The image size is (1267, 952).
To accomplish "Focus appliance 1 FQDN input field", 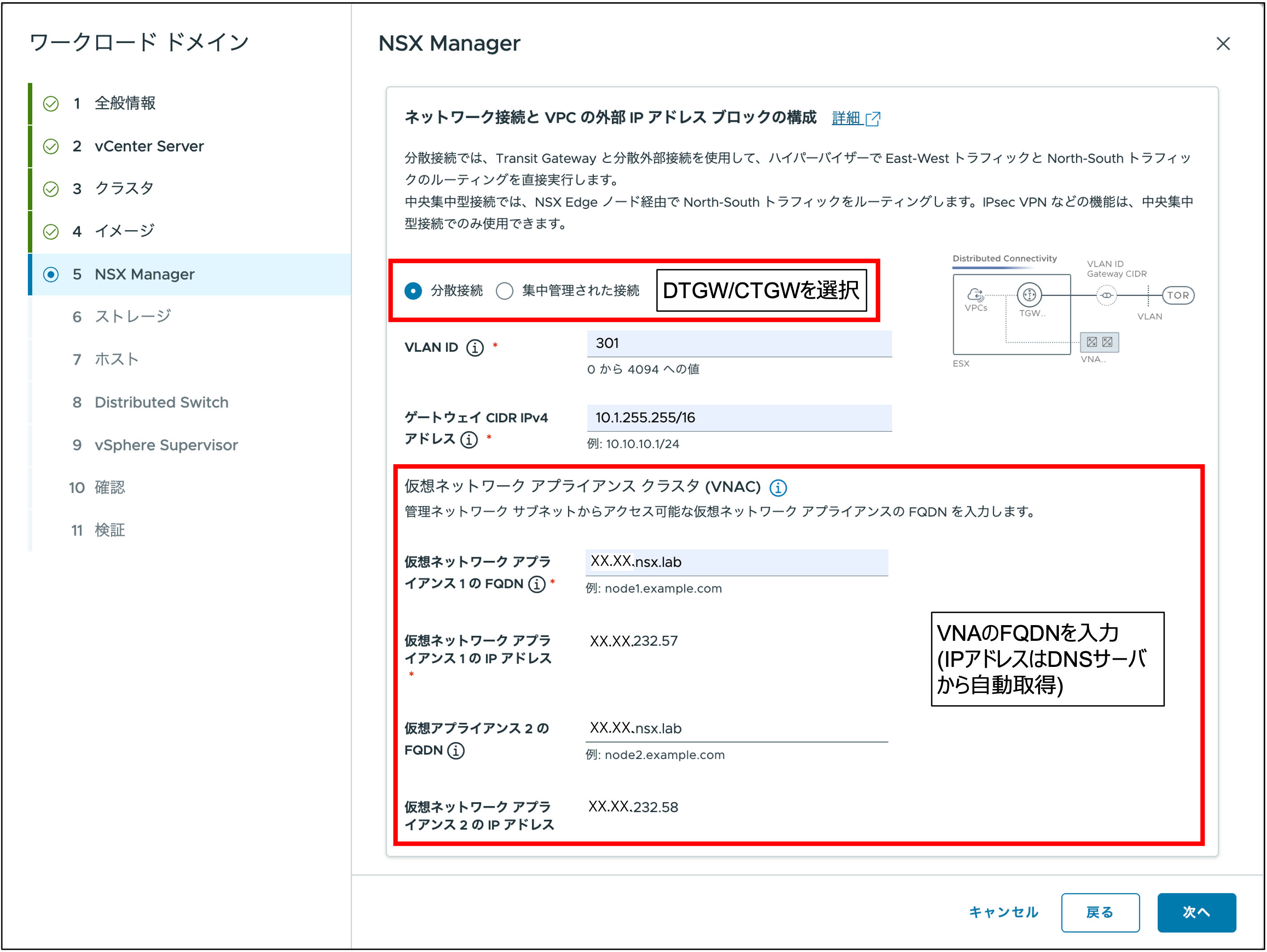I will coord(736,563).
